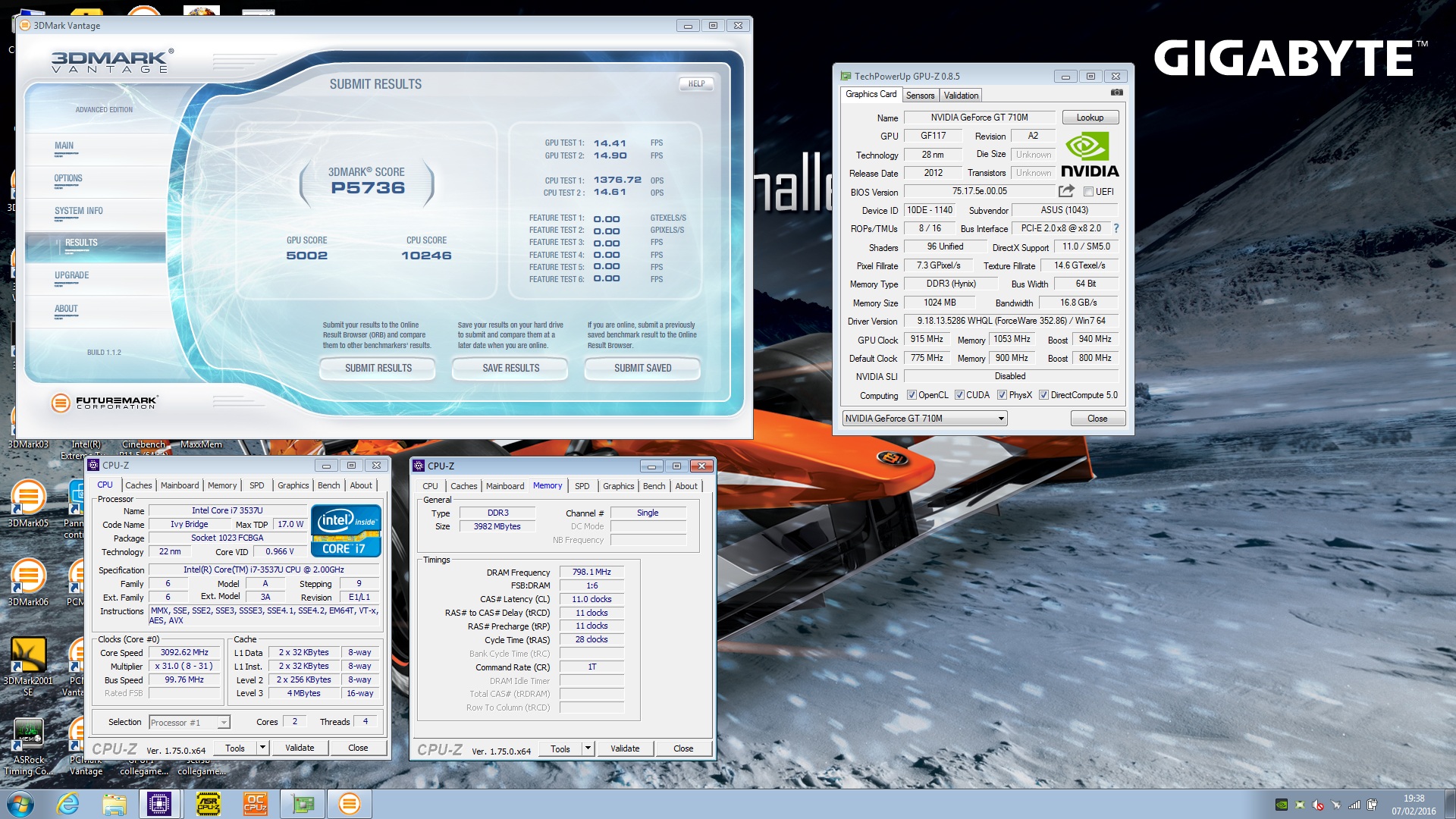Click GPU-Z screenshot camera icon
This screenshot has height=819, width=1456.
click(x=1117, y=93)
